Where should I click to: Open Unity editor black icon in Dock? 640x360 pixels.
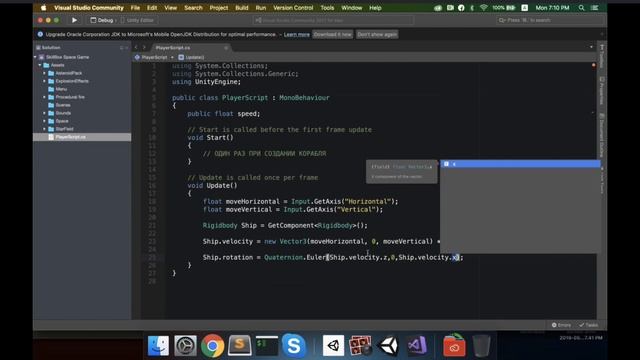click(387, 346)
